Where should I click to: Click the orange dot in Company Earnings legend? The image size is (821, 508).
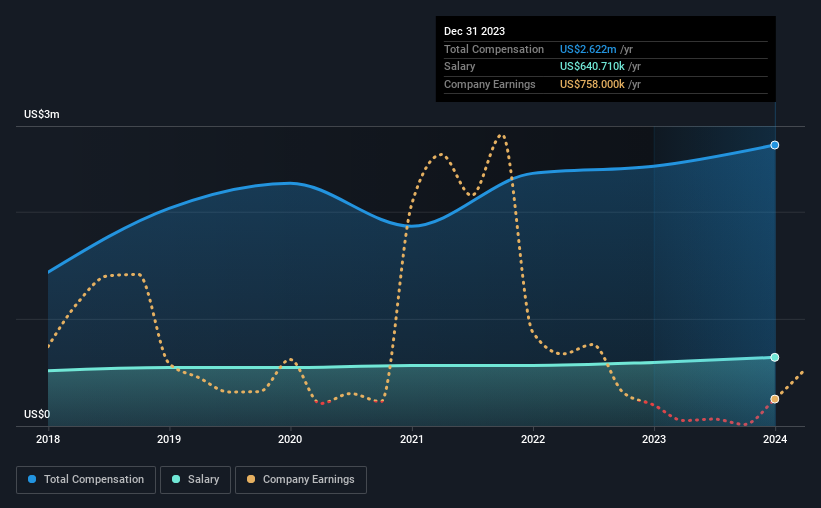tap(251, 479)
